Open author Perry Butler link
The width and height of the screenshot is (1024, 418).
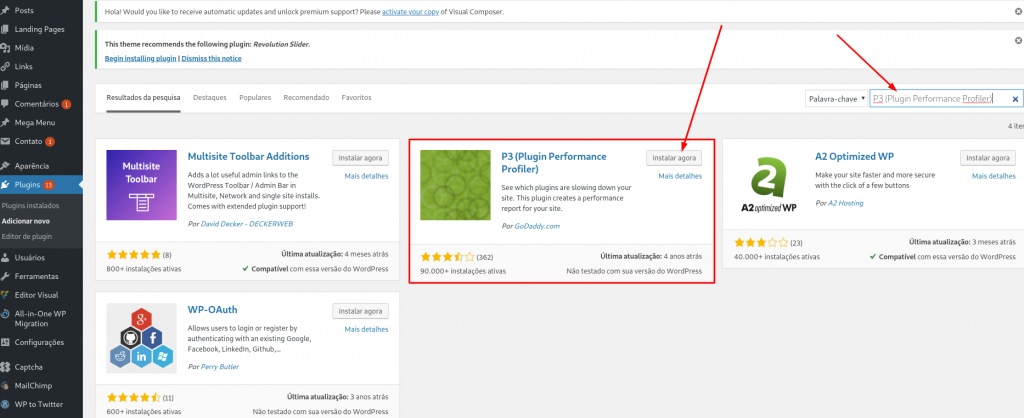(219, 366)
